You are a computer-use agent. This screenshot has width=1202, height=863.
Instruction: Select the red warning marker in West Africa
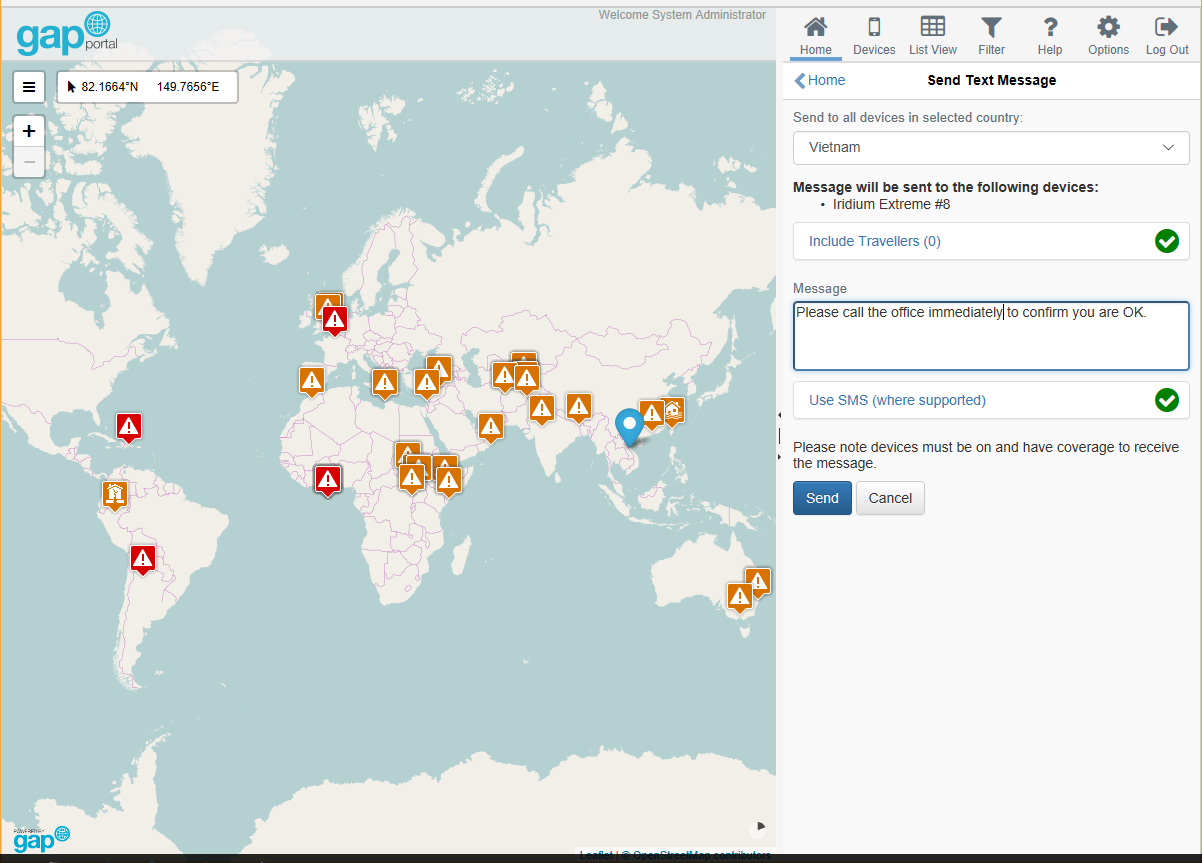327,481
